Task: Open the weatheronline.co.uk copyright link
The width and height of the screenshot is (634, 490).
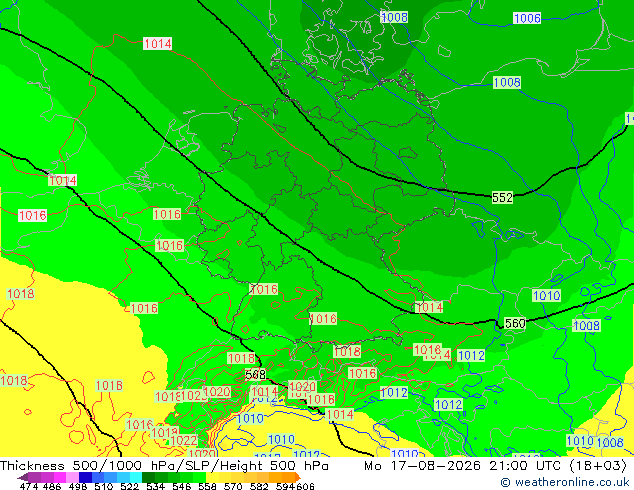Action: click(565, 482)
